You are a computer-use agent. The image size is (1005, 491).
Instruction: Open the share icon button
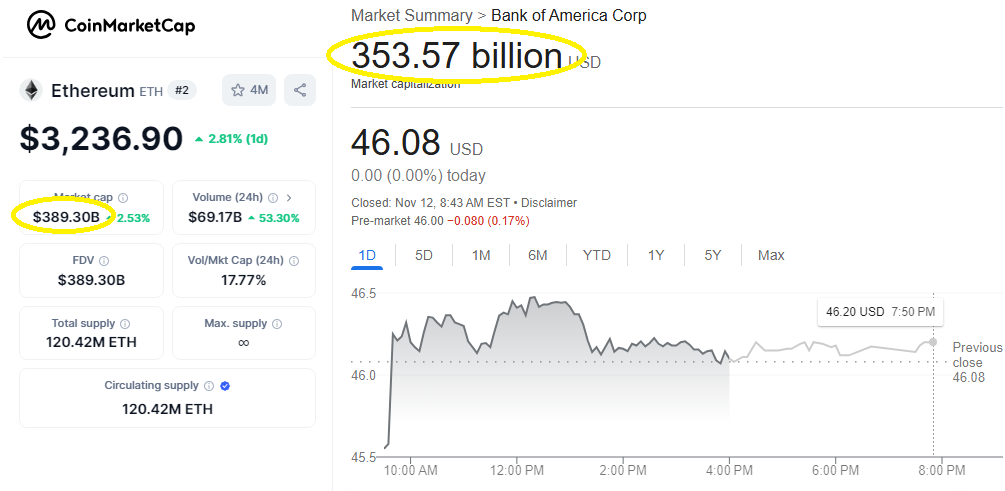pos(299,90)
